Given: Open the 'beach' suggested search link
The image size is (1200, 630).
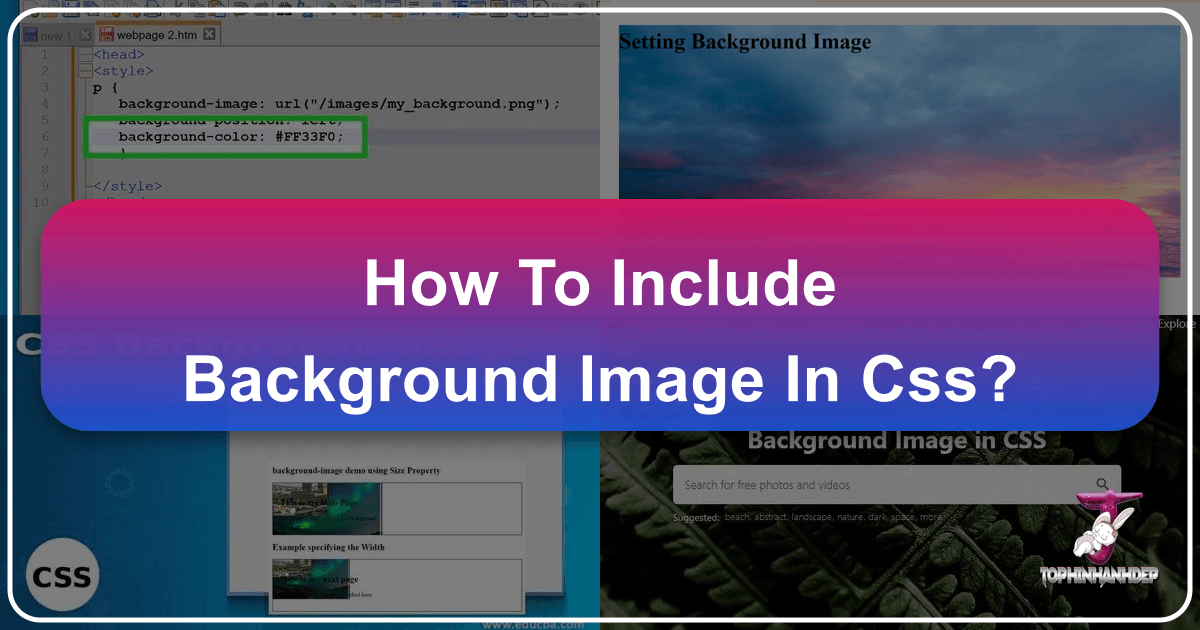Looking at the screenshot, I should pos(738,516).
